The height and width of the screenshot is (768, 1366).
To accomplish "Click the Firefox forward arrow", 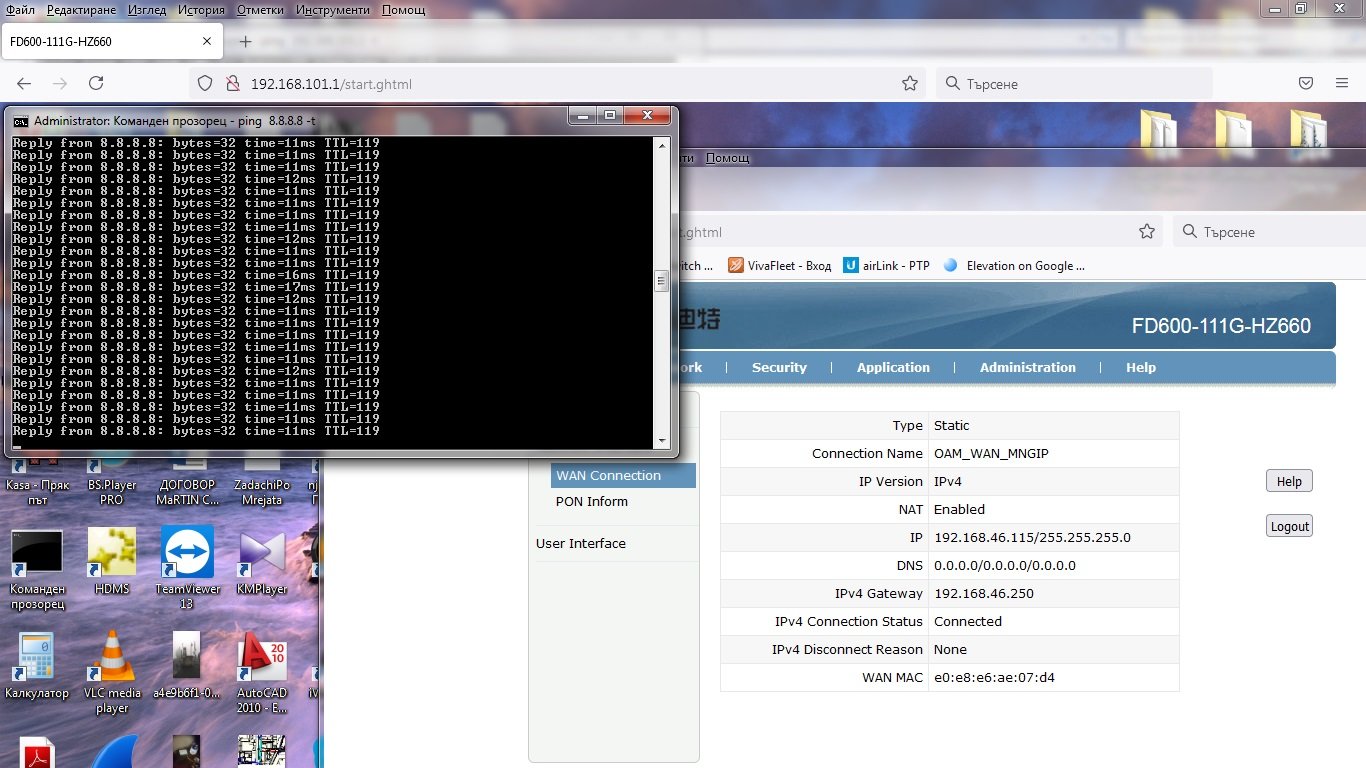I will pos(60,84).
